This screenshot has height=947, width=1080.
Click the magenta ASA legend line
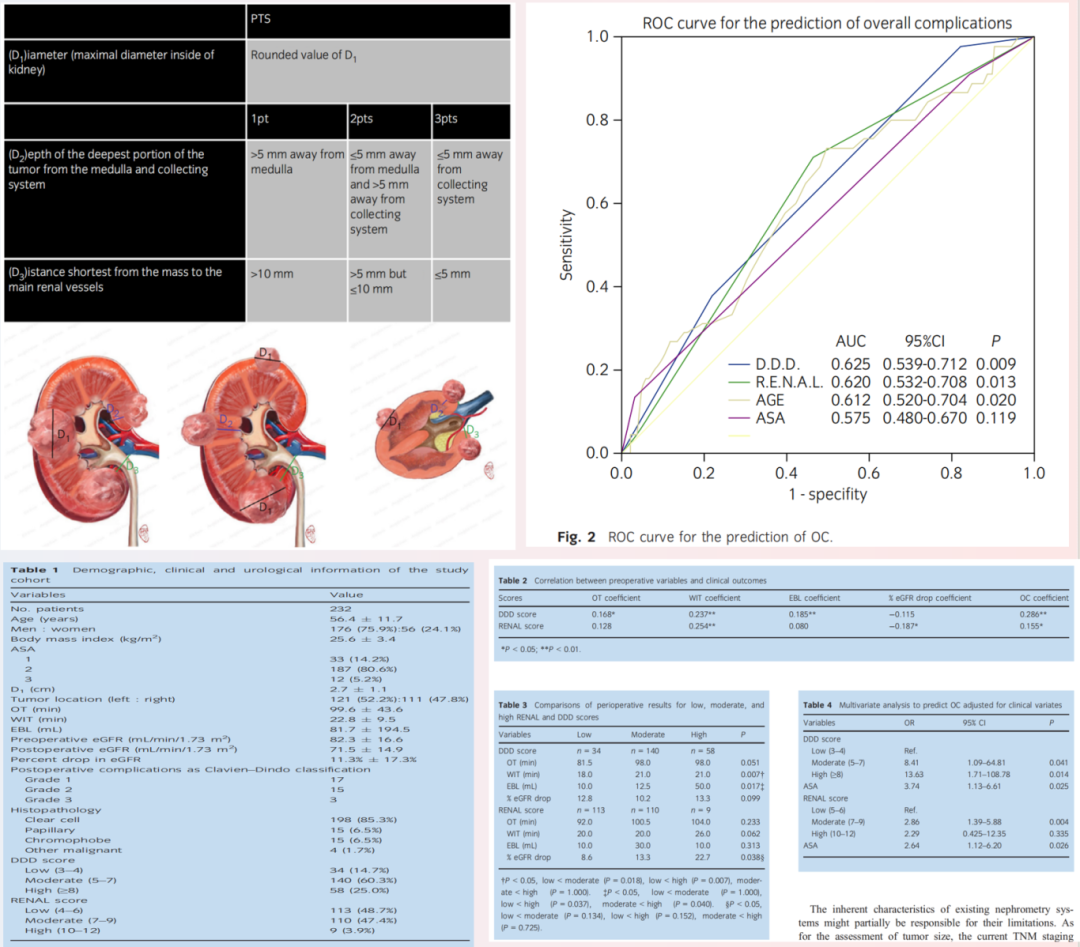[739, 418]
